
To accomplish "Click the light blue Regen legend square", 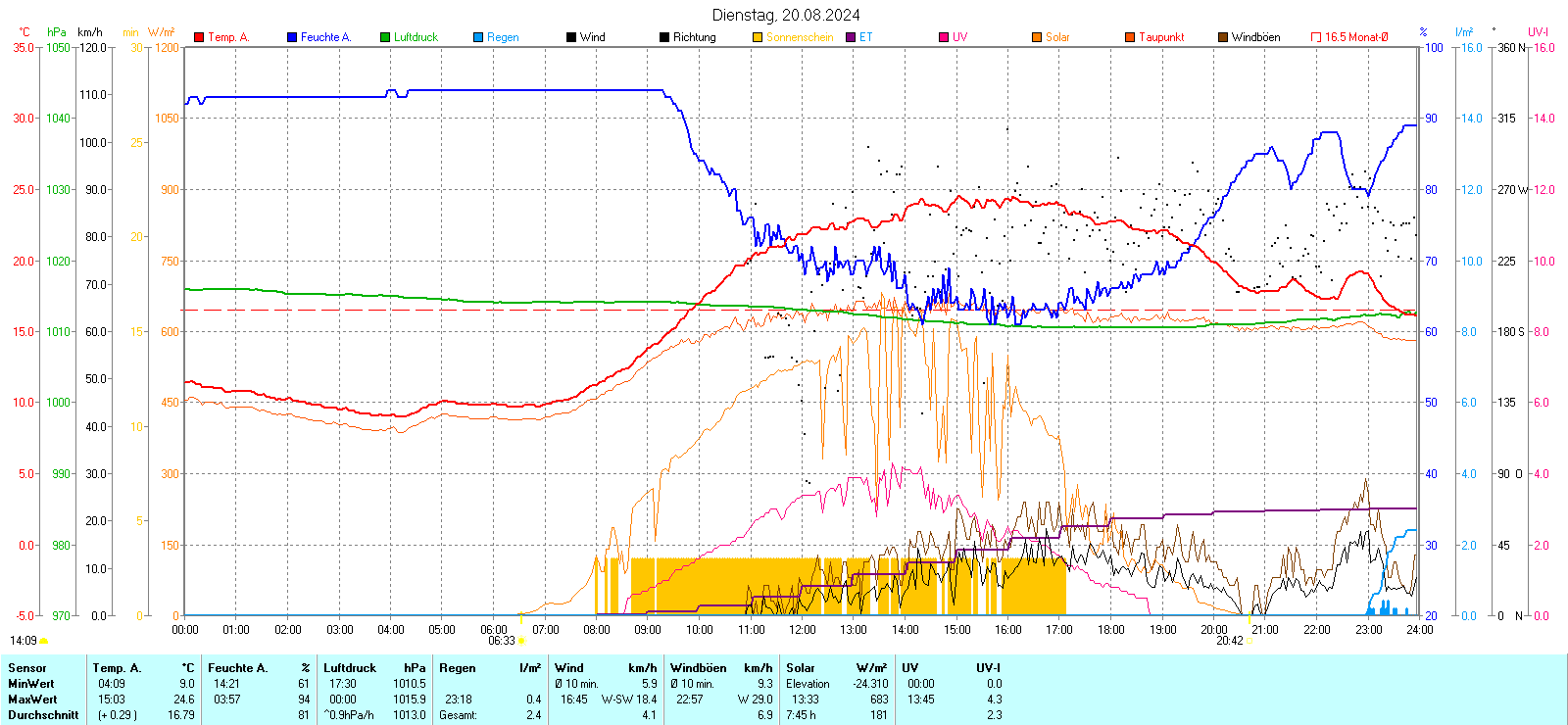I will pyautogui.click(x=478, y=37).
